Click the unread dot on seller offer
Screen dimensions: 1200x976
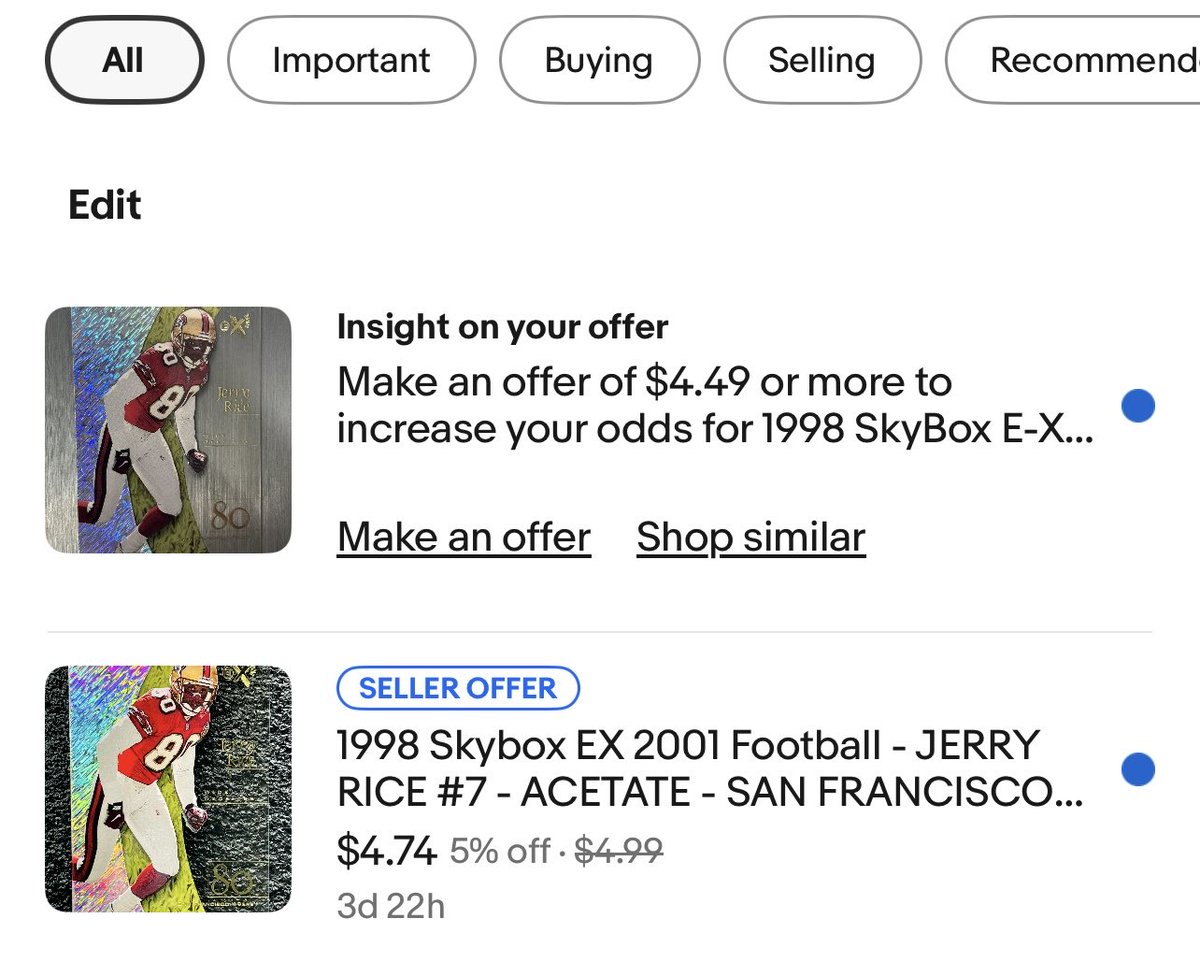tap(1138, 770)
